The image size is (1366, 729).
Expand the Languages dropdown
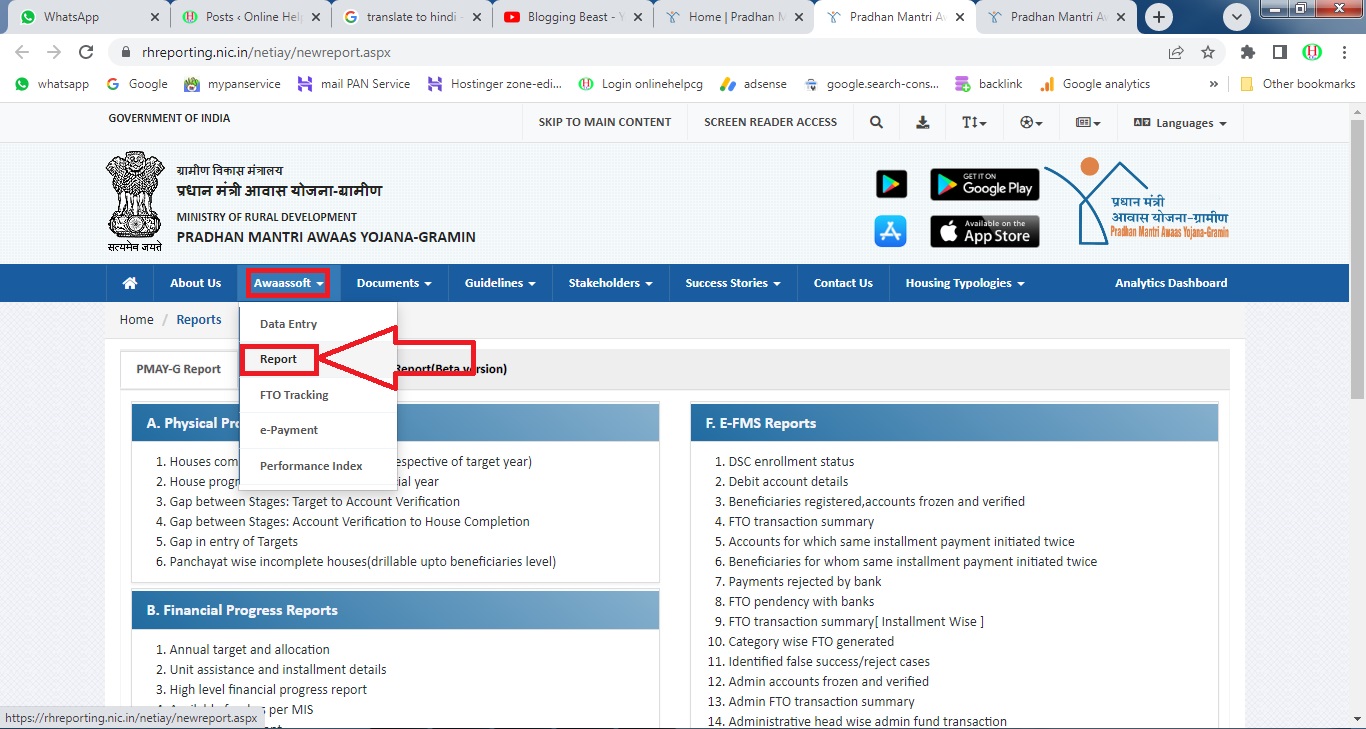tap(1180, 122)
